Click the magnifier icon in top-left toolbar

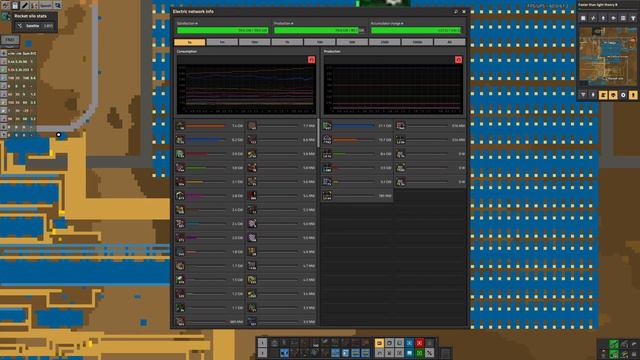(x=58, y=5)
